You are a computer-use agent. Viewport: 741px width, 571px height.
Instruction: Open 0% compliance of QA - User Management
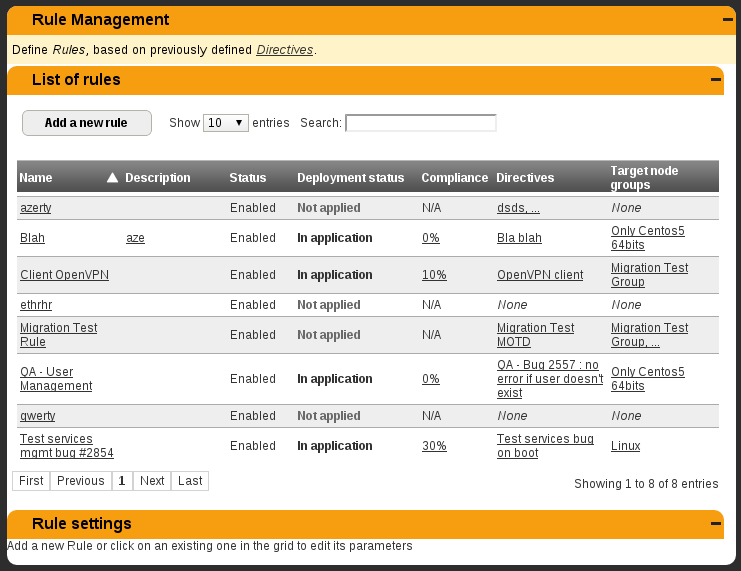pyautogui.click(x=431, y=379)
